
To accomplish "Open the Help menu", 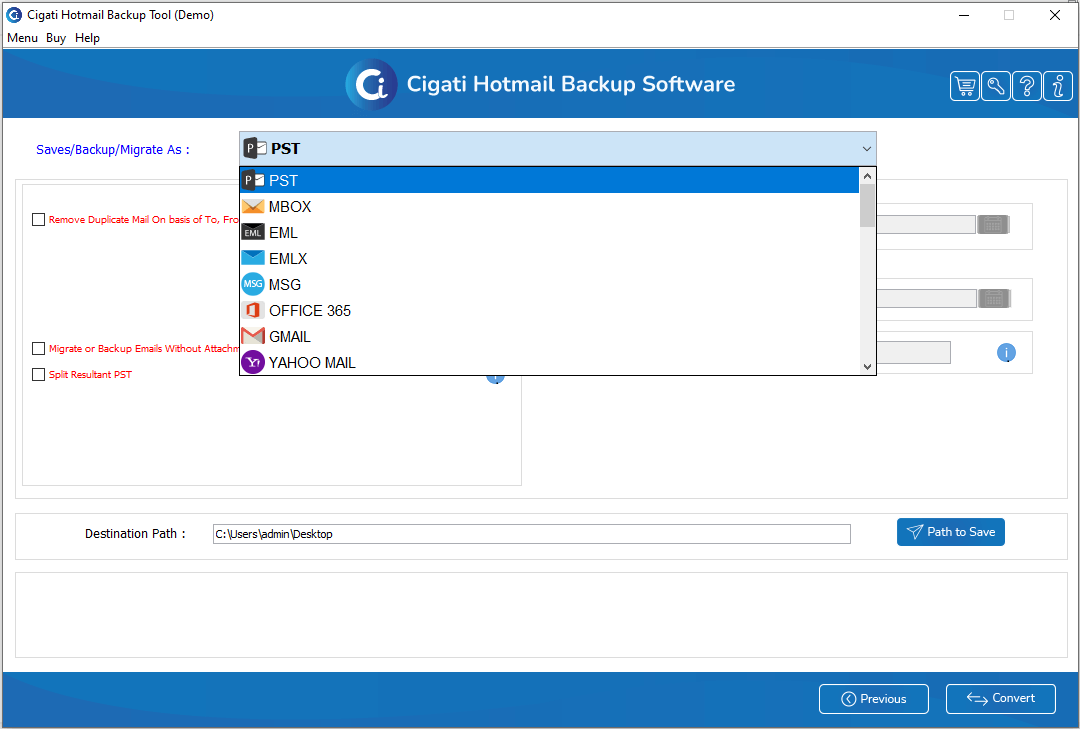I will click(87, 38).
